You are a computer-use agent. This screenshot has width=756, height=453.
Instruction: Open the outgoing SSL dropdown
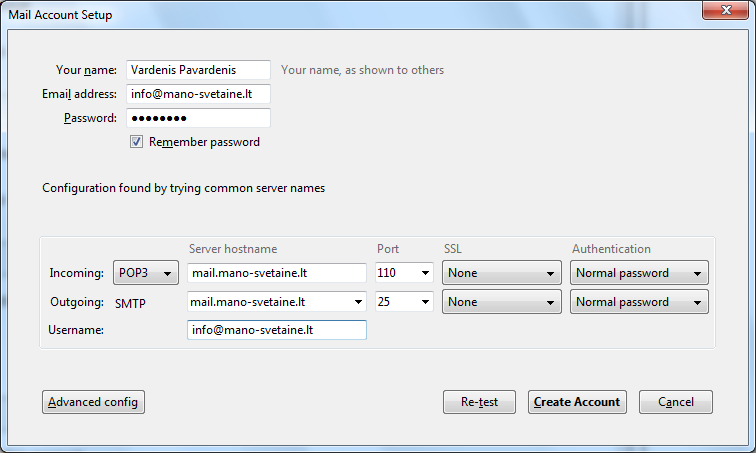tap(501, 302)
